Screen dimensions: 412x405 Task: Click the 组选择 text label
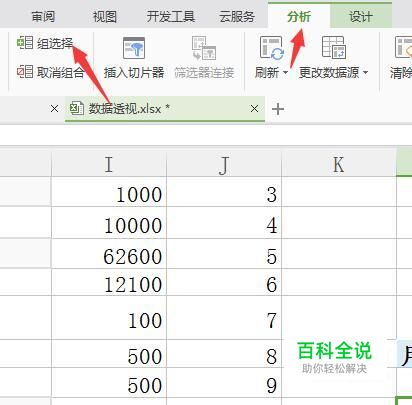[55, 43]
